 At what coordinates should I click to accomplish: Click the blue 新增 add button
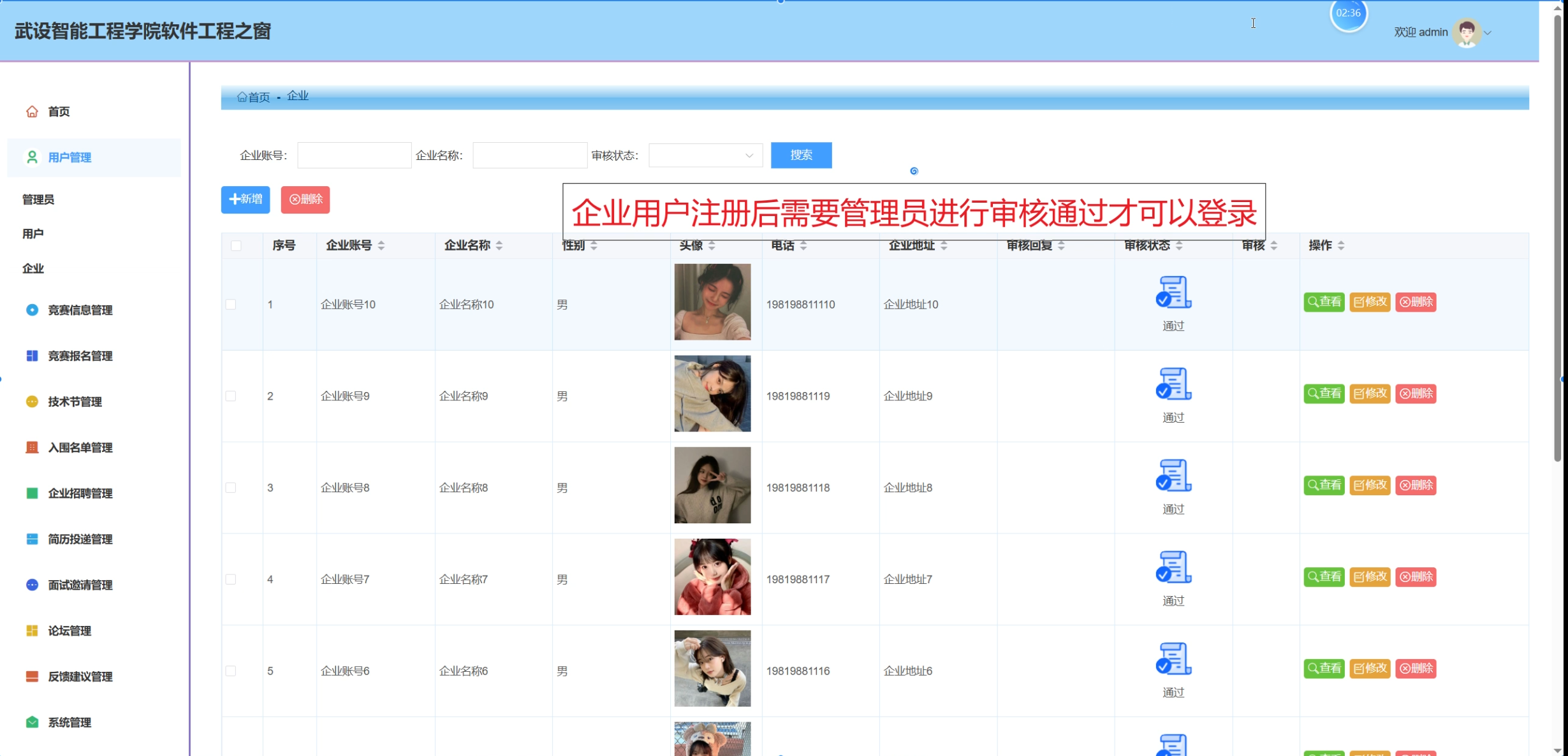(245, 200)
